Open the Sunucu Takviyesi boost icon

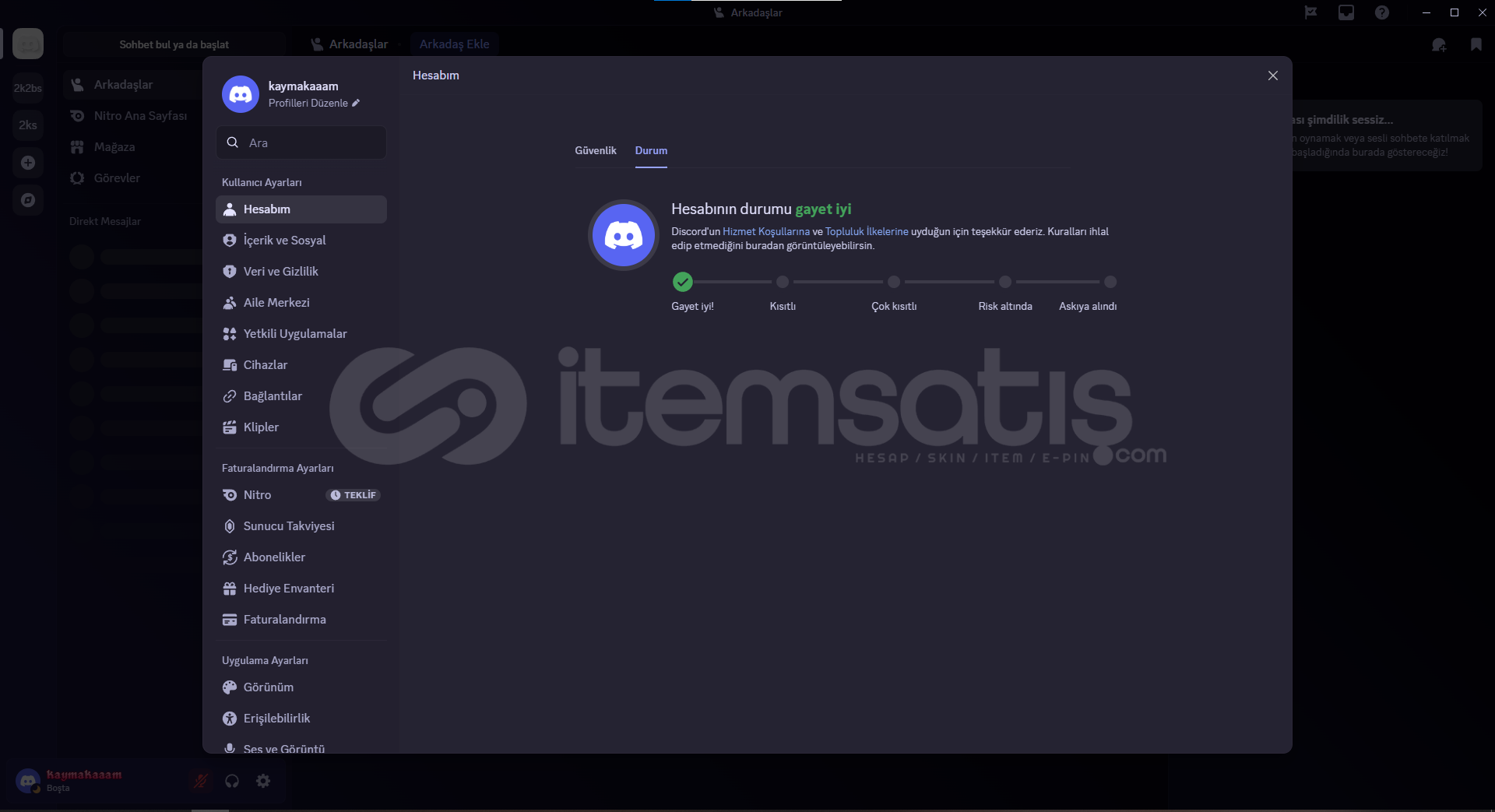click(230, 526)
